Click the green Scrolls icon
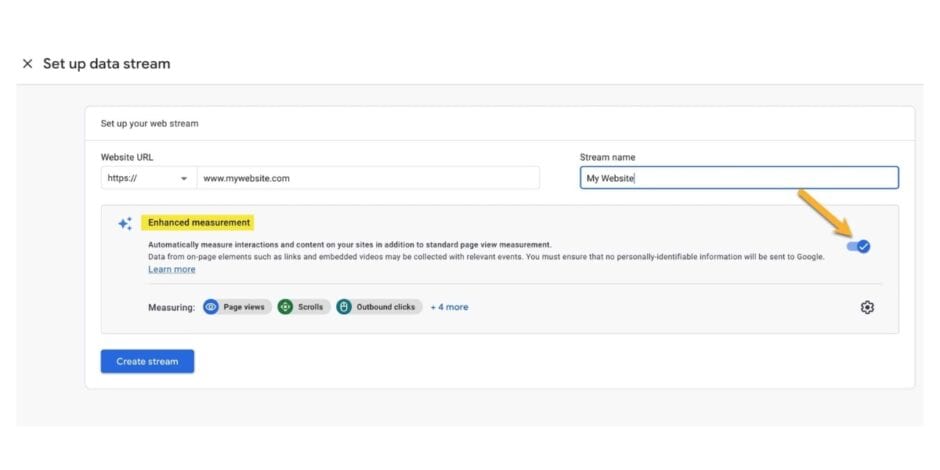This screenshot has width=940, height=470. 285,307
